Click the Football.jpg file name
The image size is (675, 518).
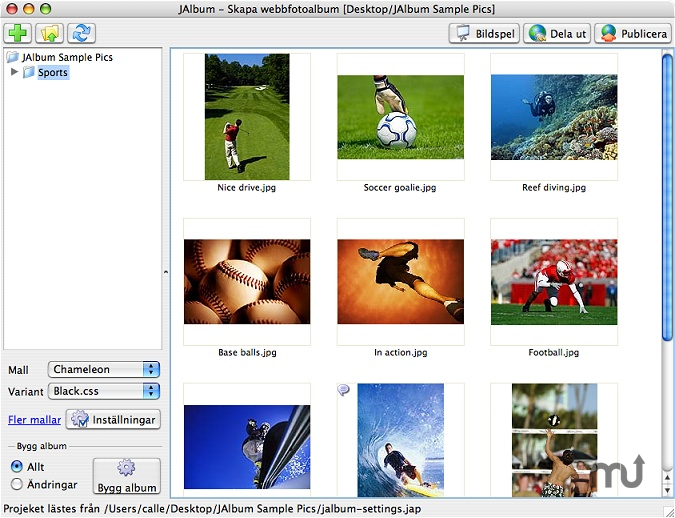tap(554, 353)
